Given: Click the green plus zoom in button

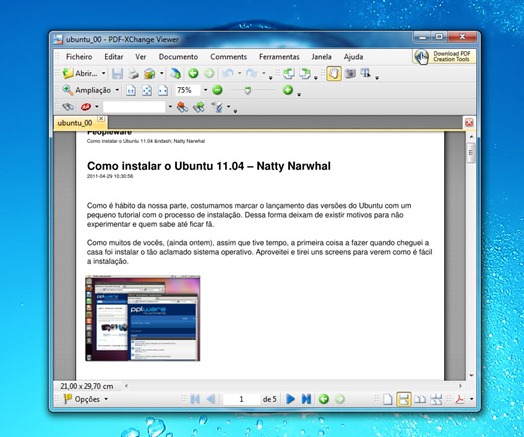Looking at the screenshot, I should pos(288,90).
